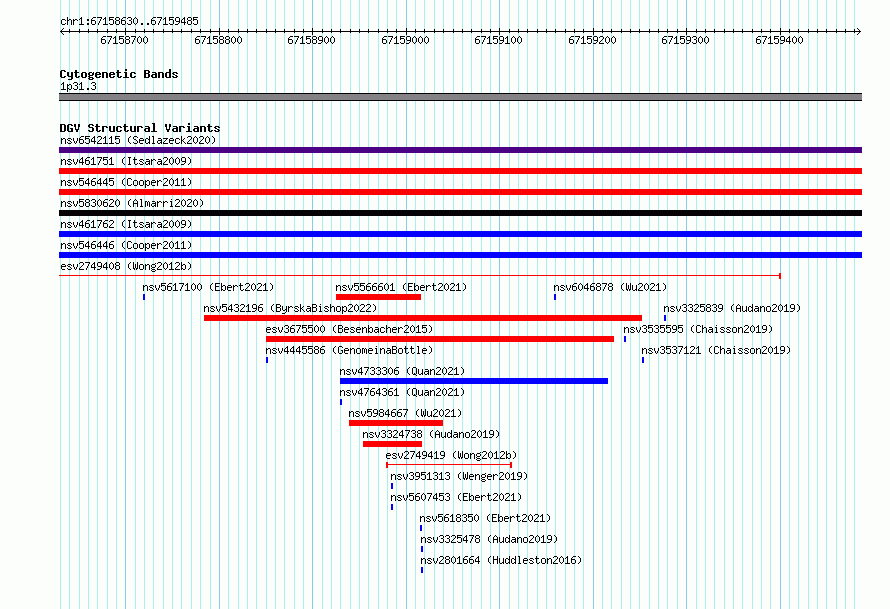Image resolution: width=890 pixels, height=609 pixels.
Task: Click ruler position 67159200
Action: click(x=592, y=40)
